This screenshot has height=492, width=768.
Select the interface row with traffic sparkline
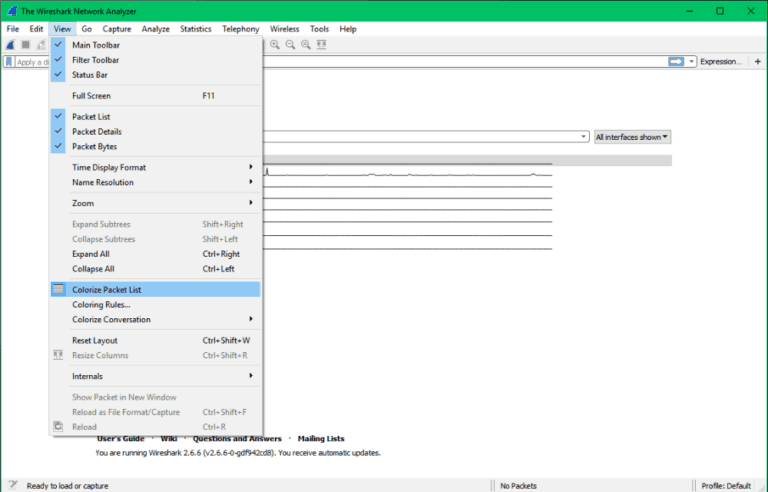click(x=408, y=172)
